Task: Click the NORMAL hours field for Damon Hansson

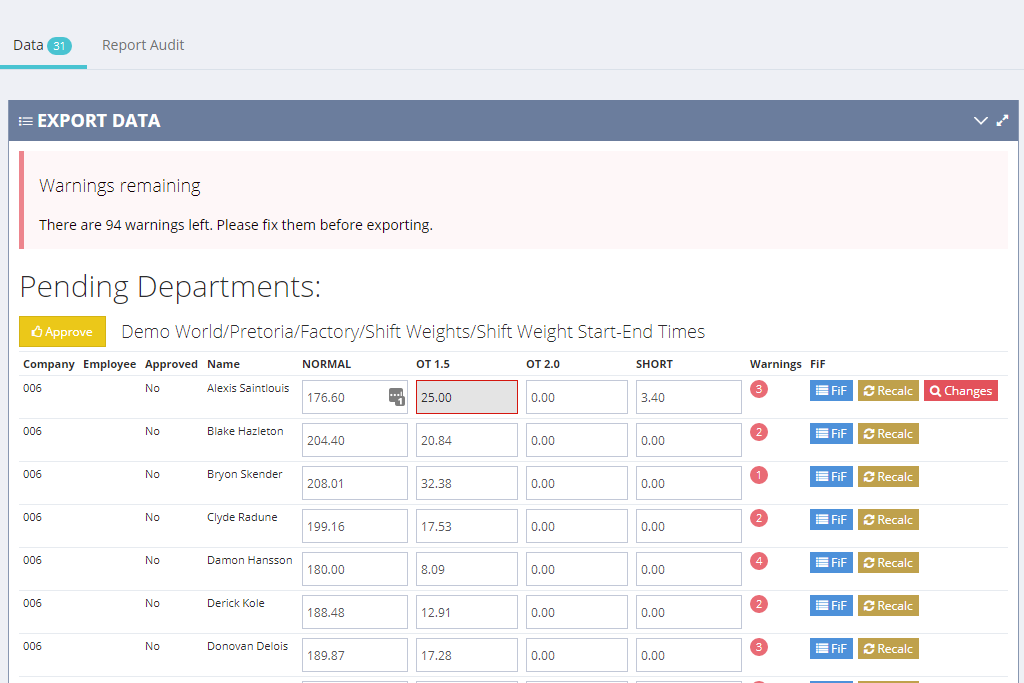Action: [354, 569]
